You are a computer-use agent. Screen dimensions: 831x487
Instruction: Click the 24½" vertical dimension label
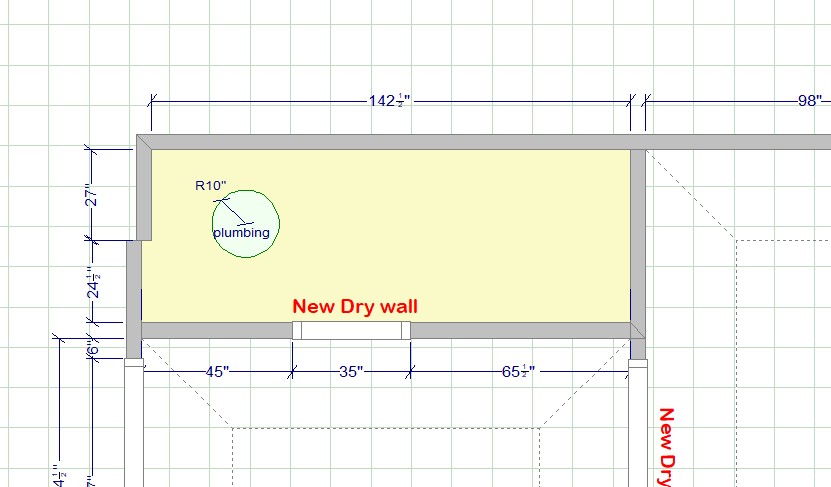[92, 283]
